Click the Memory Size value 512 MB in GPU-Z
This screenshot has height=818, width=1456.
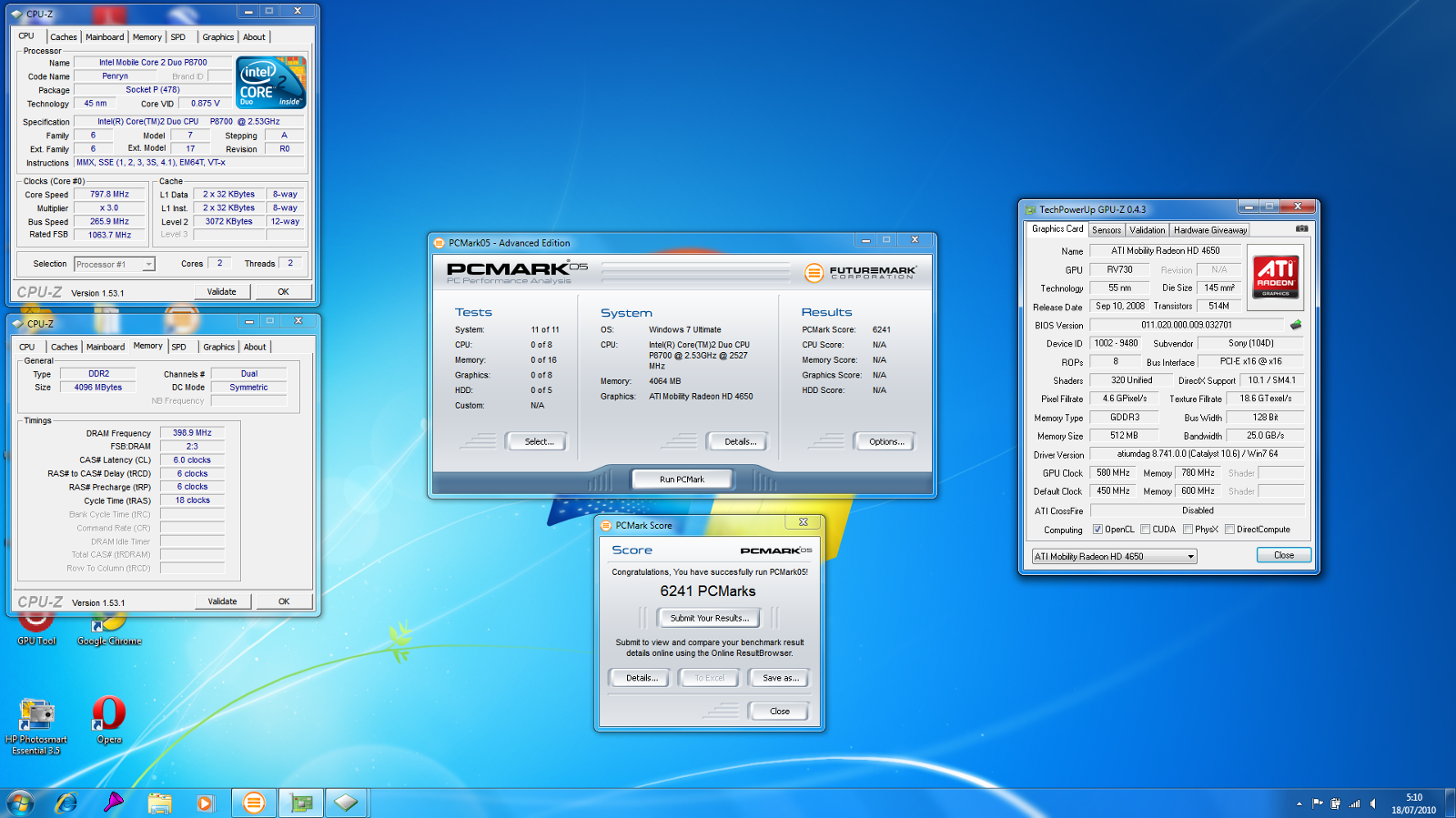click(1124, 435)
